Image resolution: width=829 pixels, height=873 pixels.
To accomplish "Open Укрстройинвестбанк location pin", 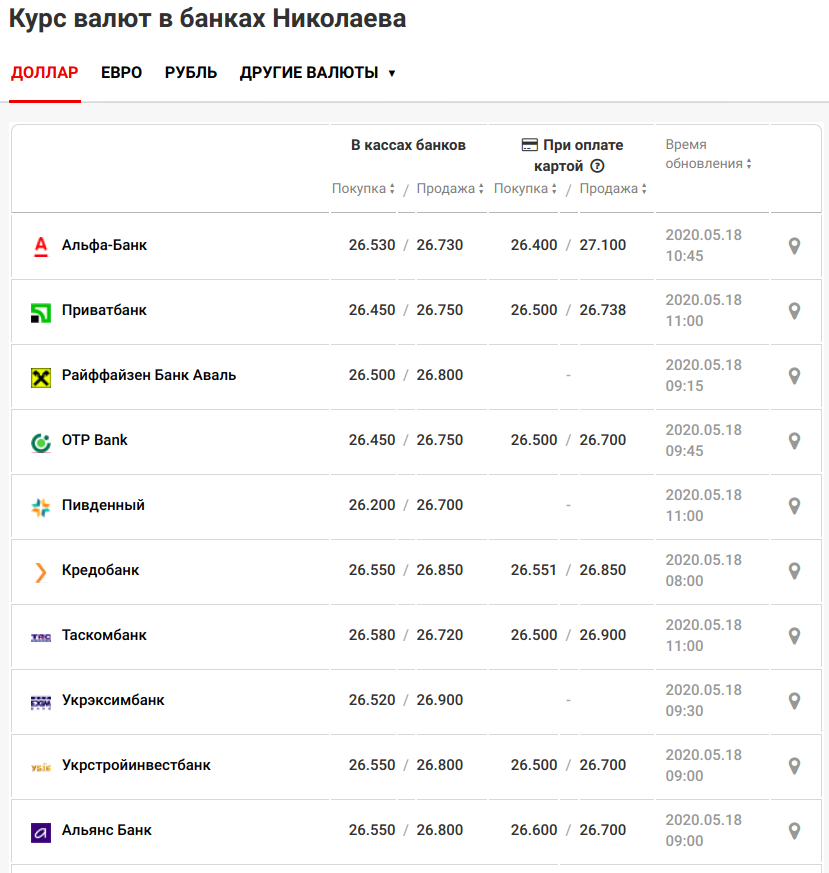I will (794, 766).
